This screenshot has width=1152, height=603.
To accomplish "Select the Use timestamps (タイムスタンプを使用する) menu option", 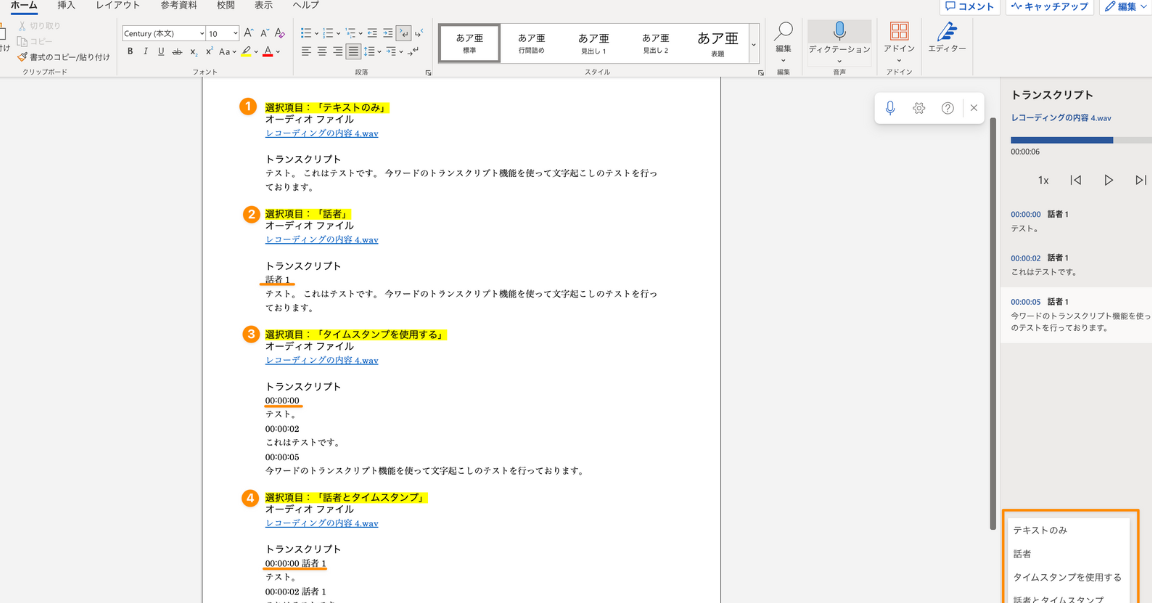I will coord(1068,577).
